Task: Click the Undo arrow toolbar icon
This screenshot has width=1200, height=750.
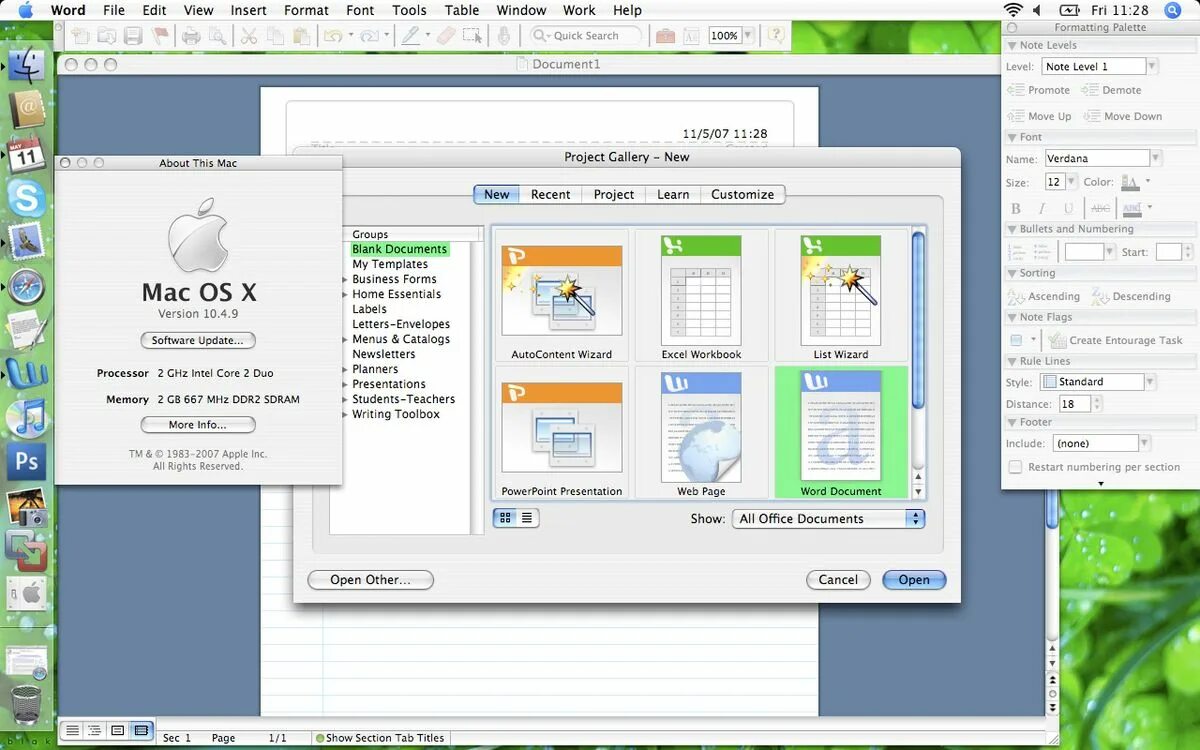Action: (331, 36)
